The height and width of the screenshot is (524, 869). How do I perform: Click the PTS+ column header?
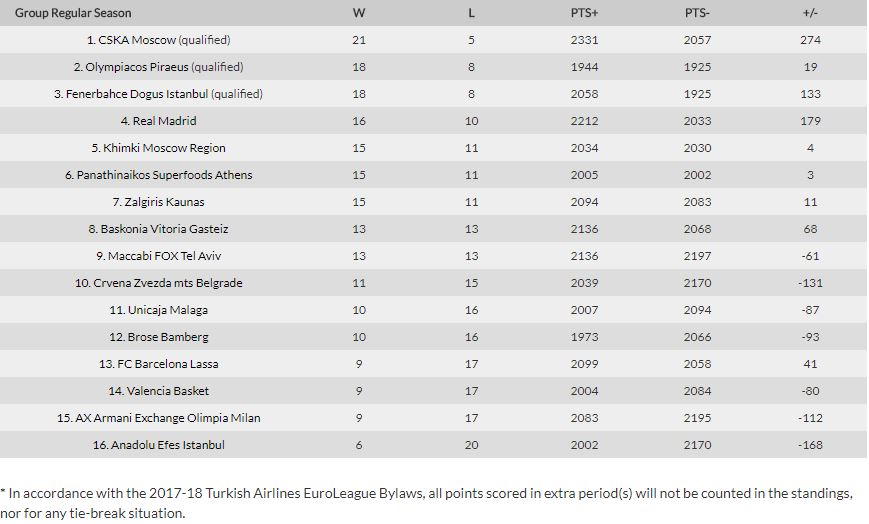pyautogui.click(x=584, y=13)
